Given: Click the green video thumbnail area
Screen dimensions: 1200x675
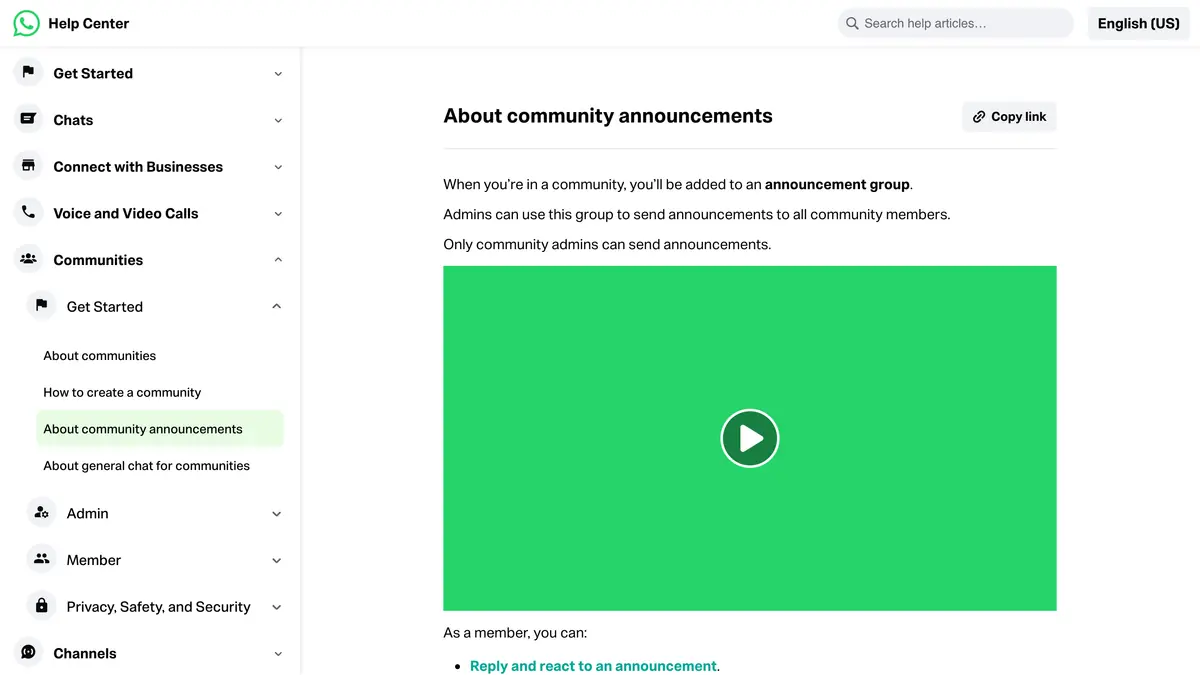Looking at the screenshot, I should [x=750, y=438].
